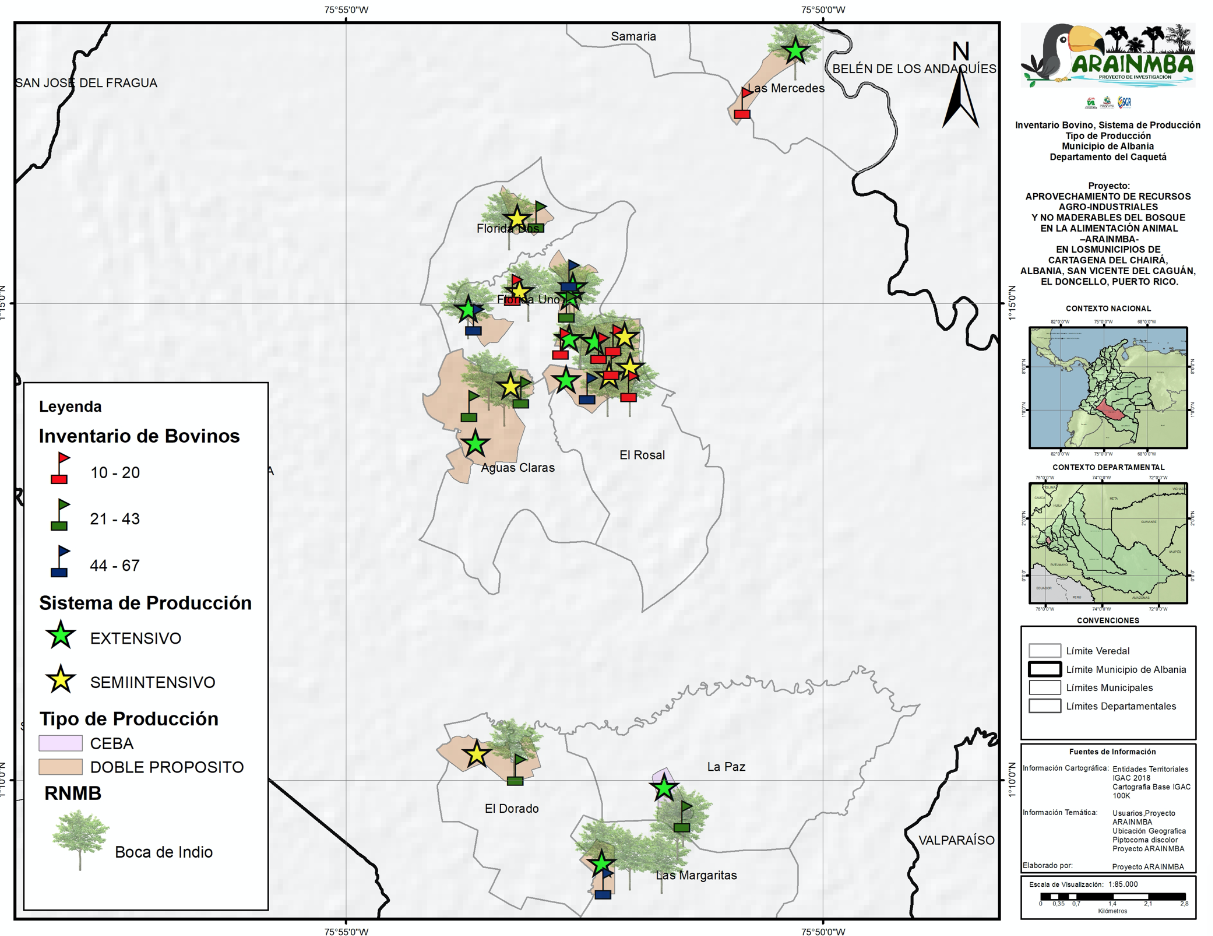Click the blue flag at Las Margaritas
This screenshot has height=936, width=1213.
pos(603,883)
